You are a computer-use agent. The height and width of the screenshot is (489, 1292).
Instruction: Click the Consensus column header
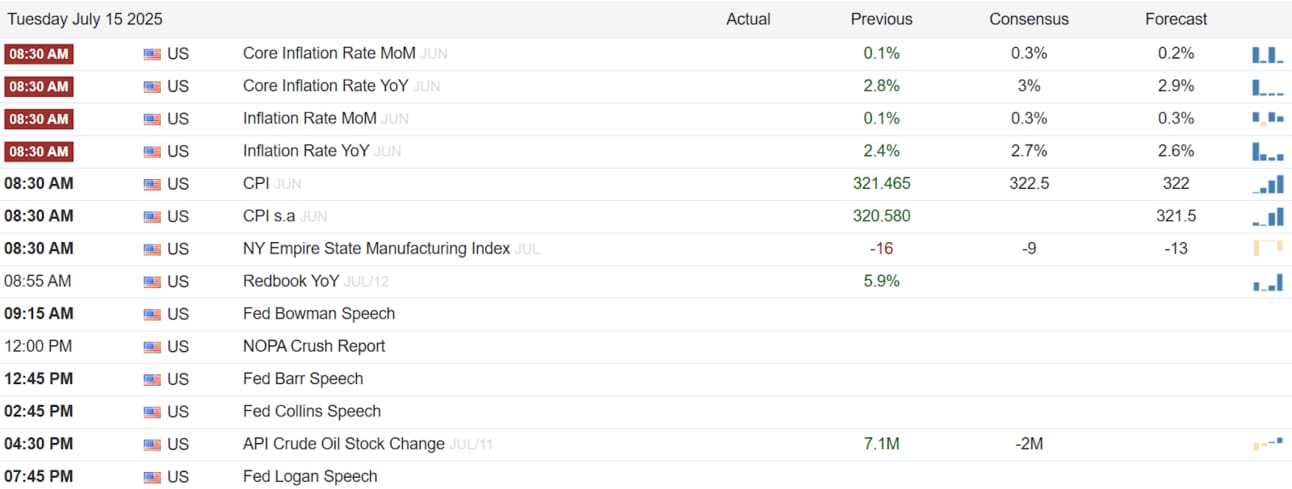(1029, 19)
